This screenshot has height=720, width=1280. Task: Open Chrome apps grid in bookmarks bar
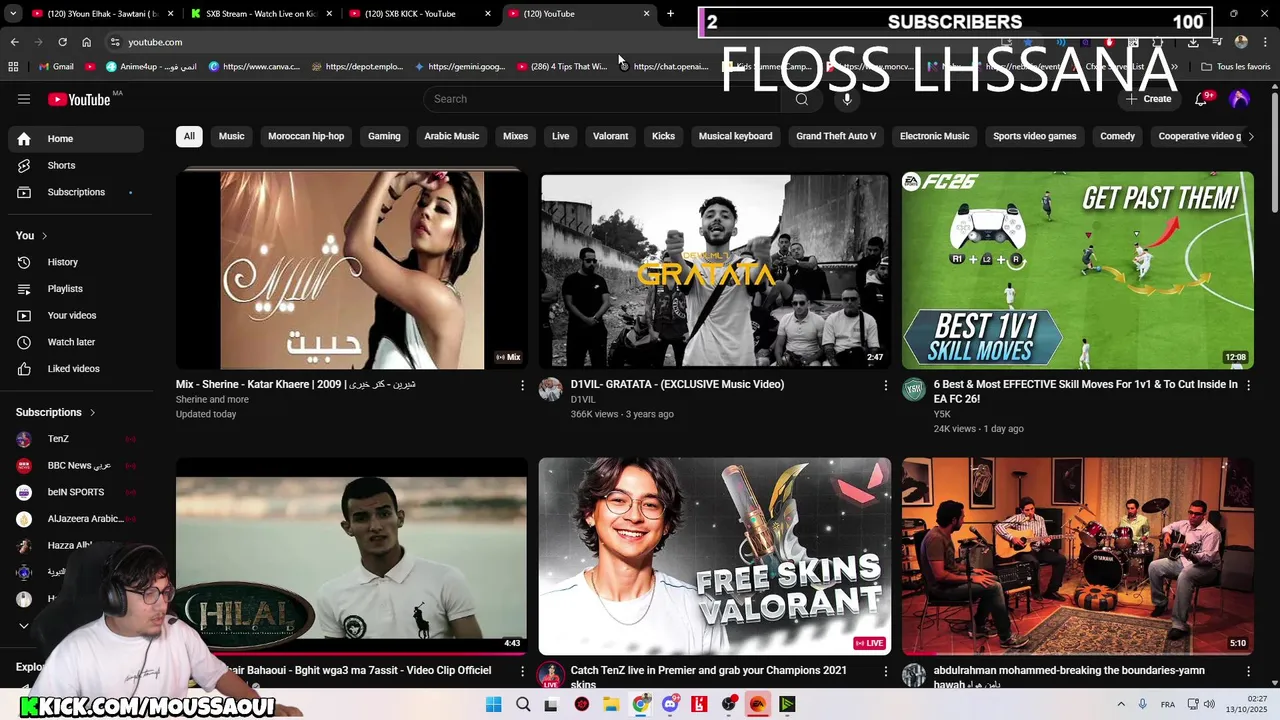13,67
